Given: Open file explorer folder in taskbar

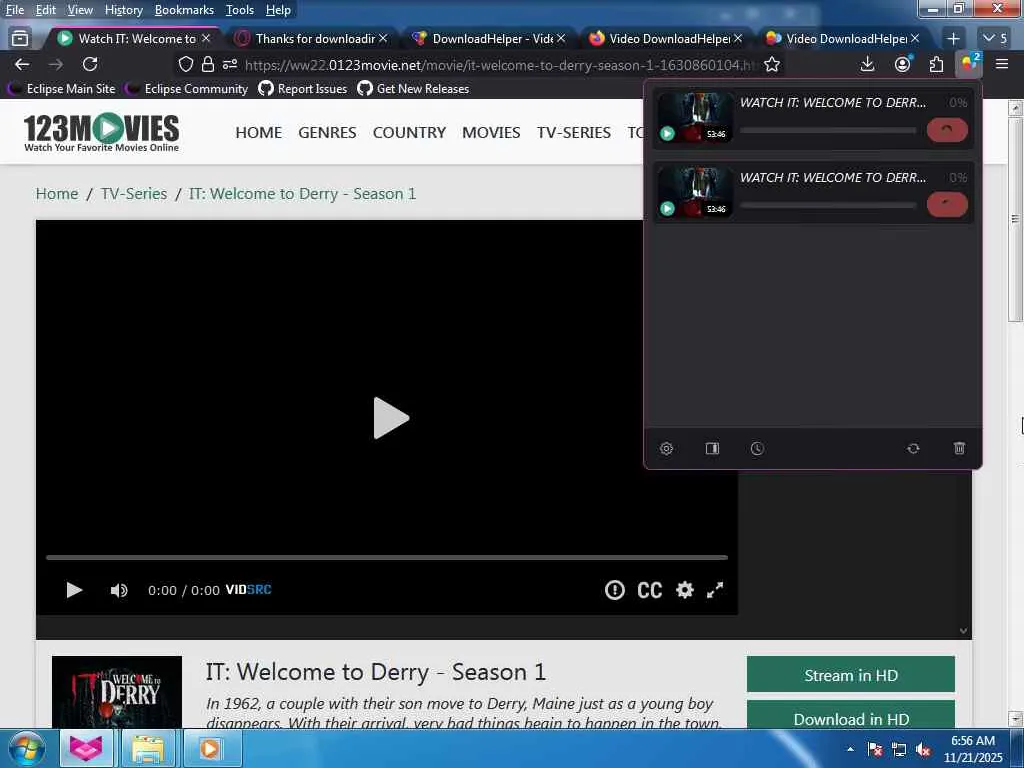Looking at the screenshot, I should tap(148, 748).
